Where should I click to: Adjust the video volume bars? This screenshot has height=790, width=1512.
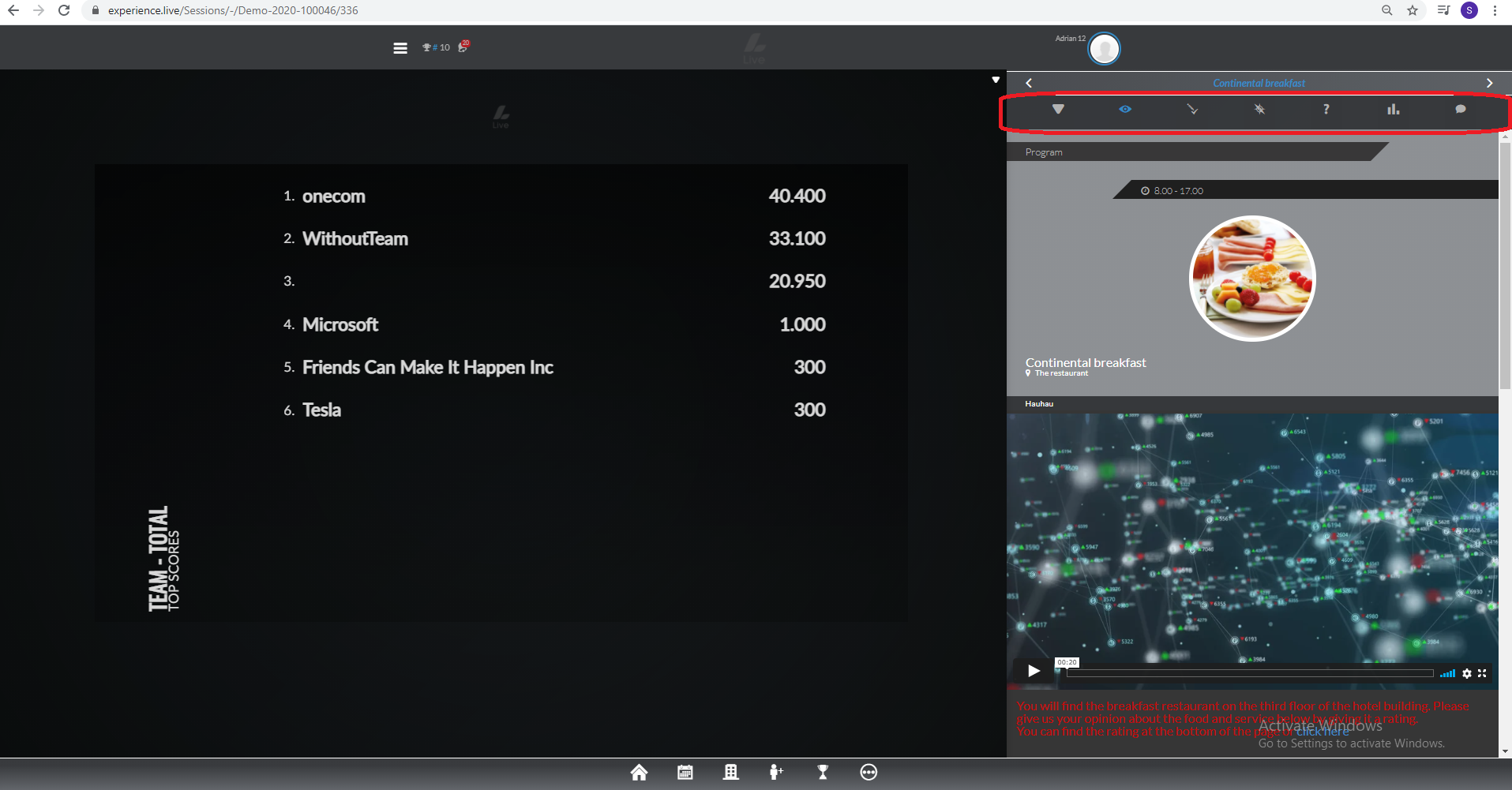tap(1447, 673)
